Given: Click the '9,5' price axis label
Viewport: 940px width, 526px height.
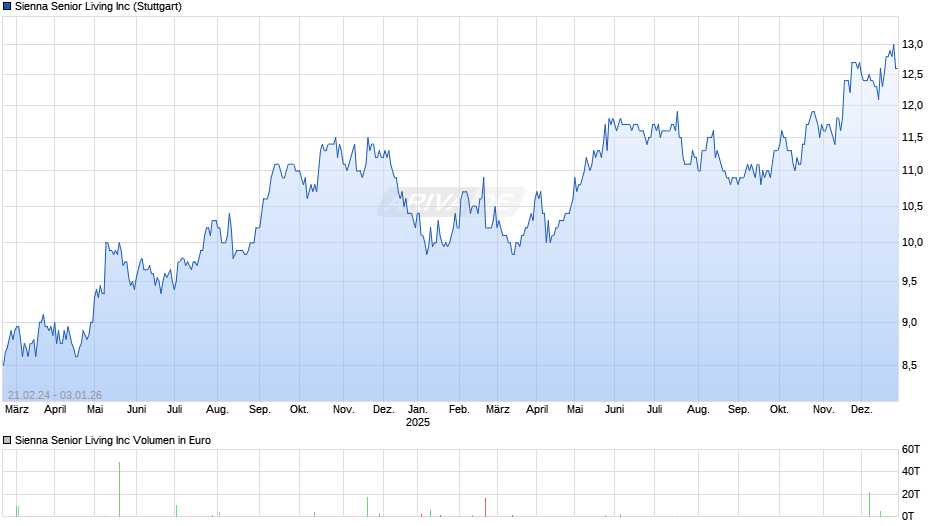Looking at the screenshot, I should click(909, 282).
